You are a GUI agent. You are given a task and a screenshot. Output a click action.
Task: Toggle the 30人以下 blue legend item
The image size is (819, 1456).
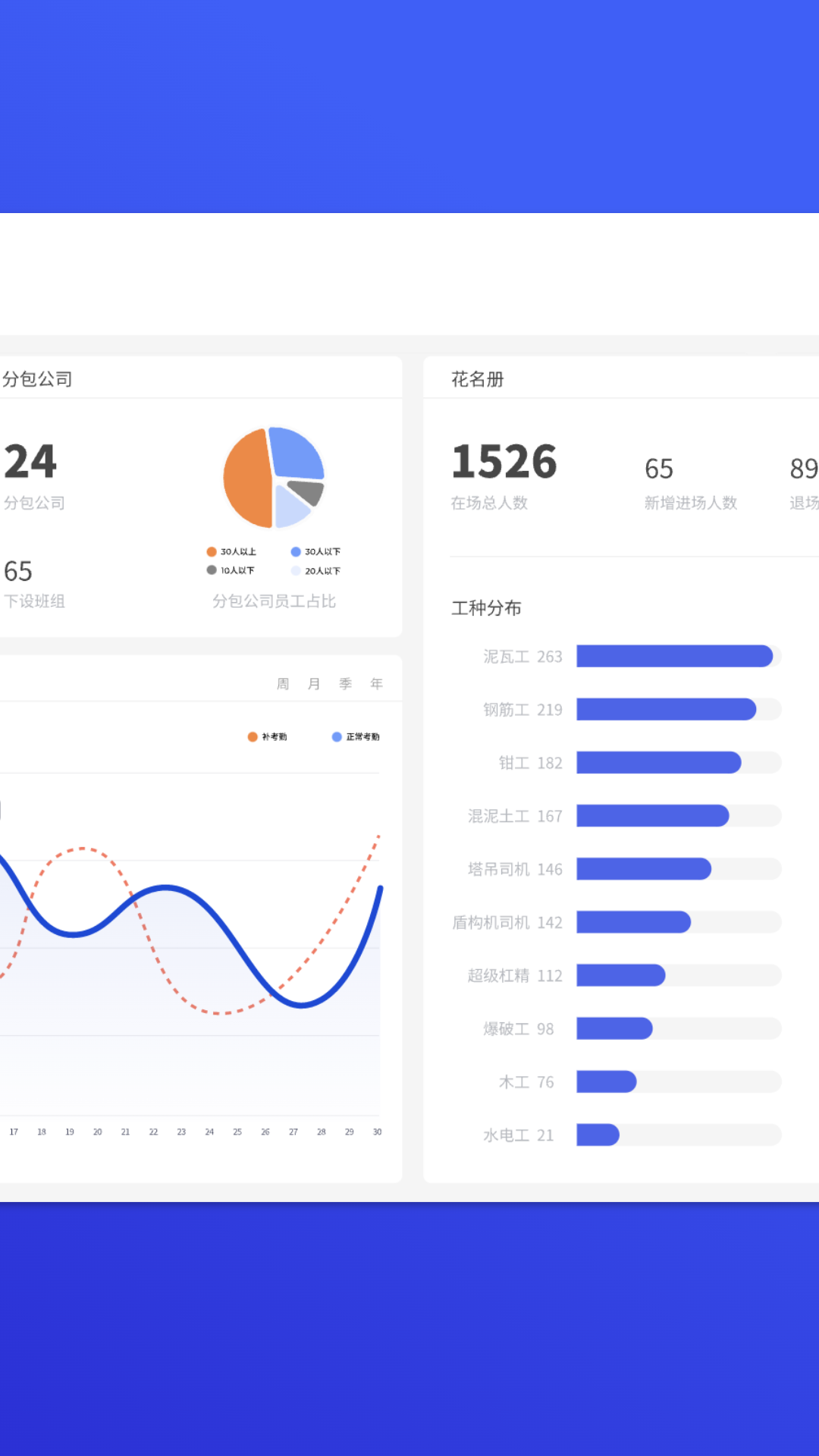315,551
